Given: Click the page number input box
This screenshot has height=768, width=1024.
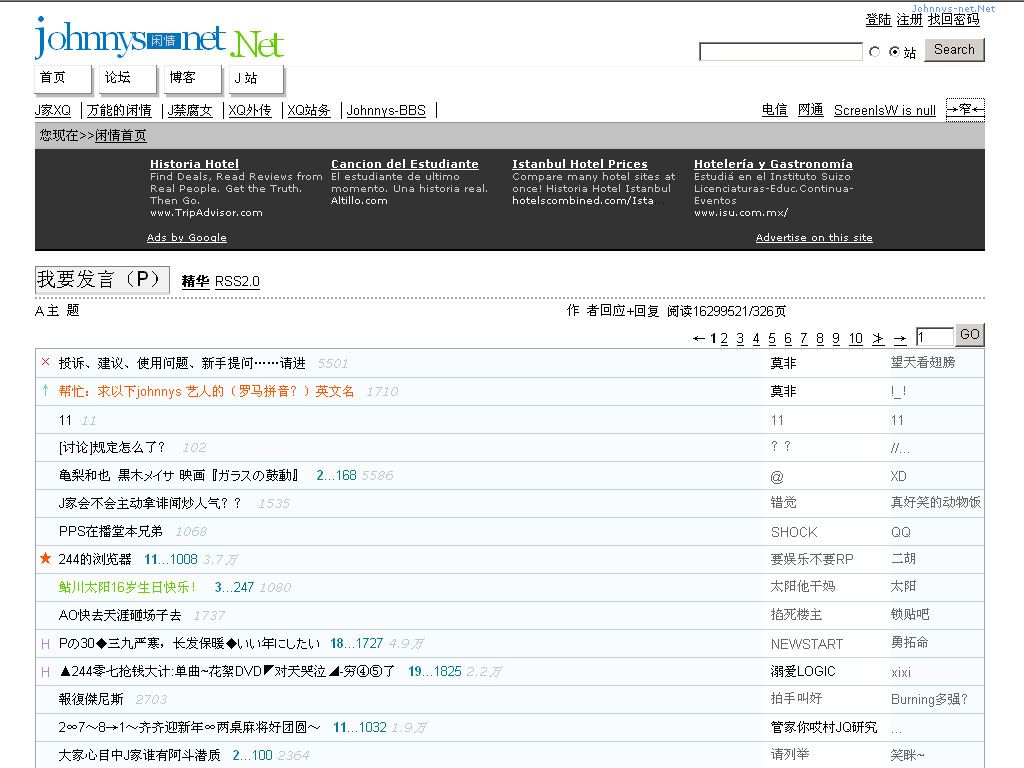Looking at the screenshot, I should coord(934,338).
